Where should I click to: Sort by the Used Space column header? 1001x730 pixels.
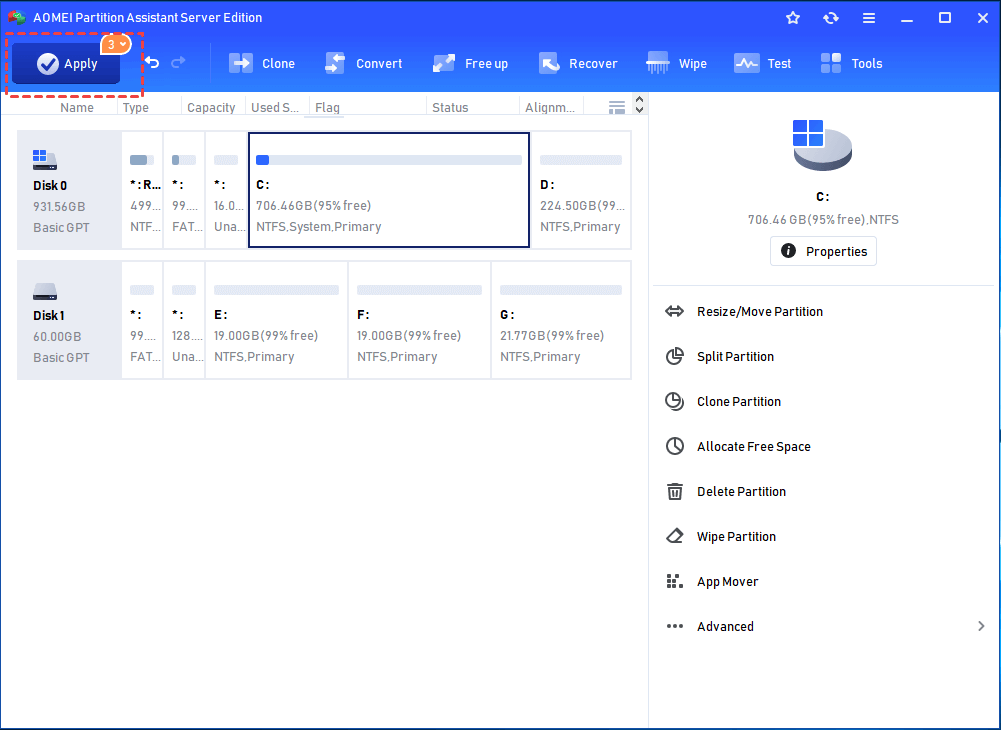pos(275,107)
